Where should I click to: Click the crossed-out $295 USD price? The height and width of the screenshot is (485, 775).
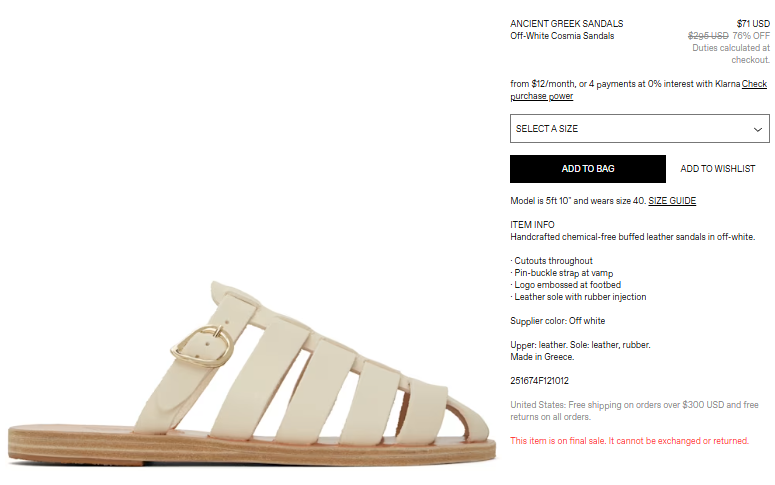tap(708, 36)
